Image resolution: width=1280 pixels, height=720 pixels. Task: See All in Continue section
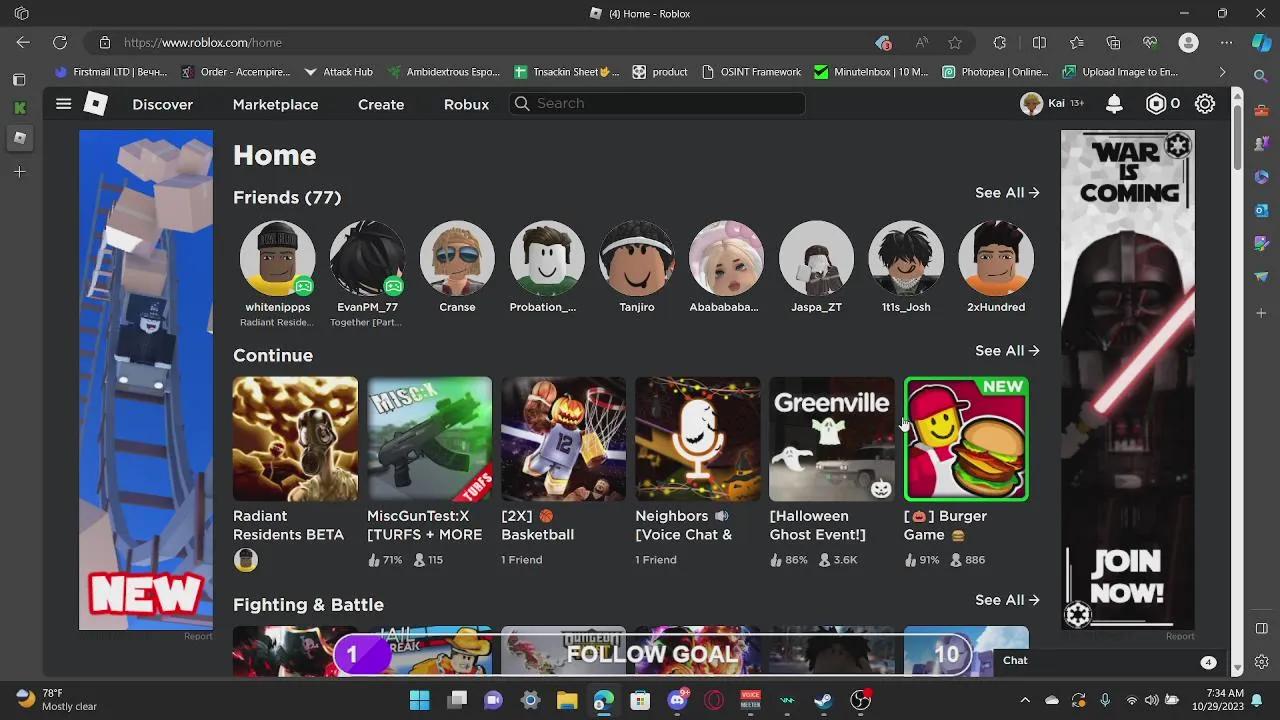(1007, 351)
